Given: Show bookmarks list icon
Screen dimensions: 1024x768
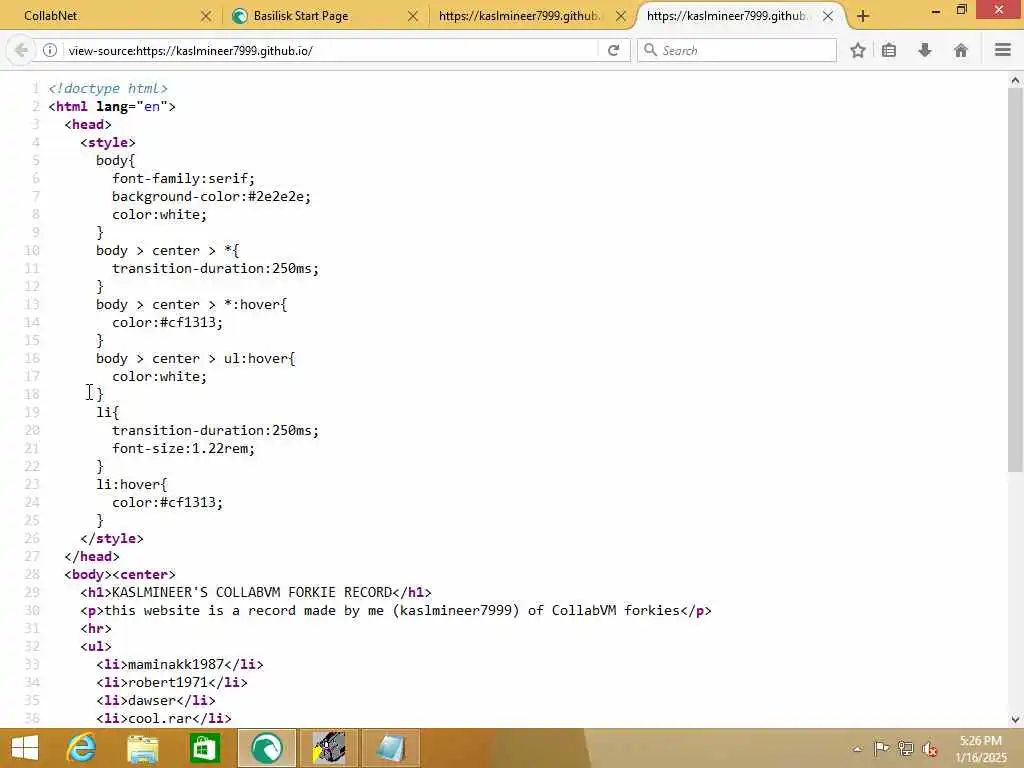Looking at the screenshot, I should pos(889,50).
